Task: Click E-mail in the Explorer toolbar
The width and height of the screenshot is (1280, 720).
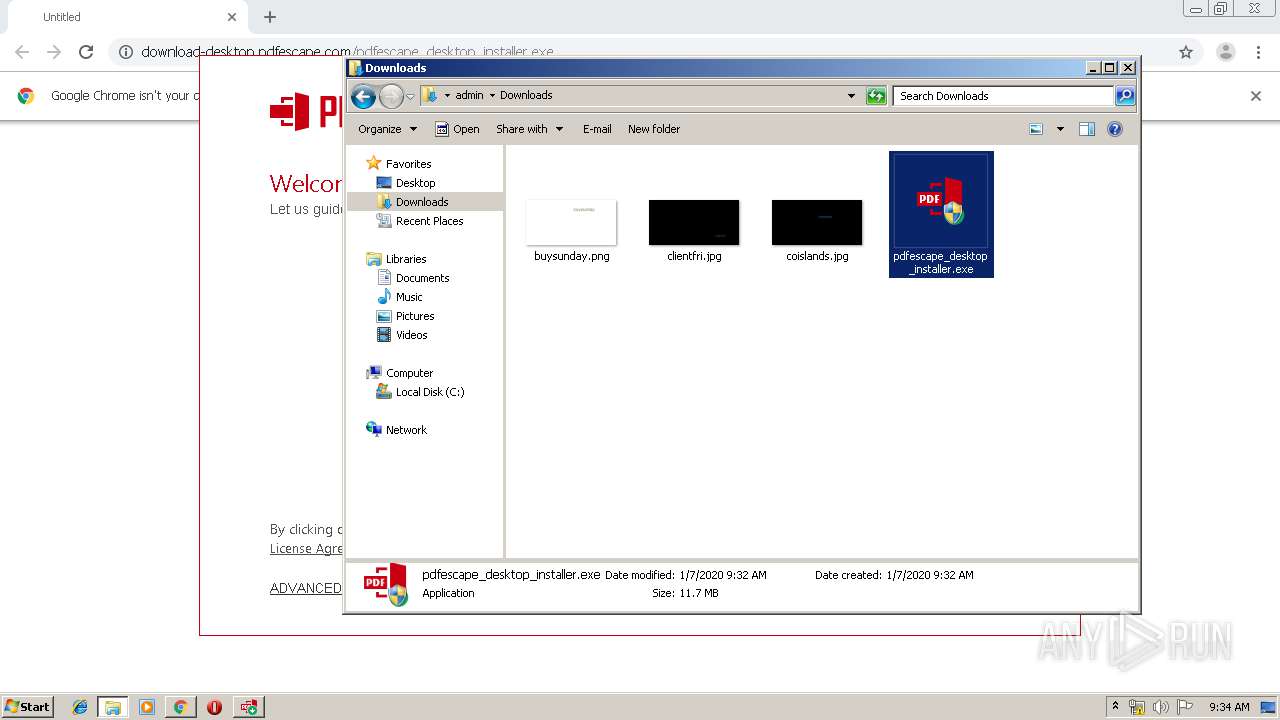Action: [x=597, y=129]
